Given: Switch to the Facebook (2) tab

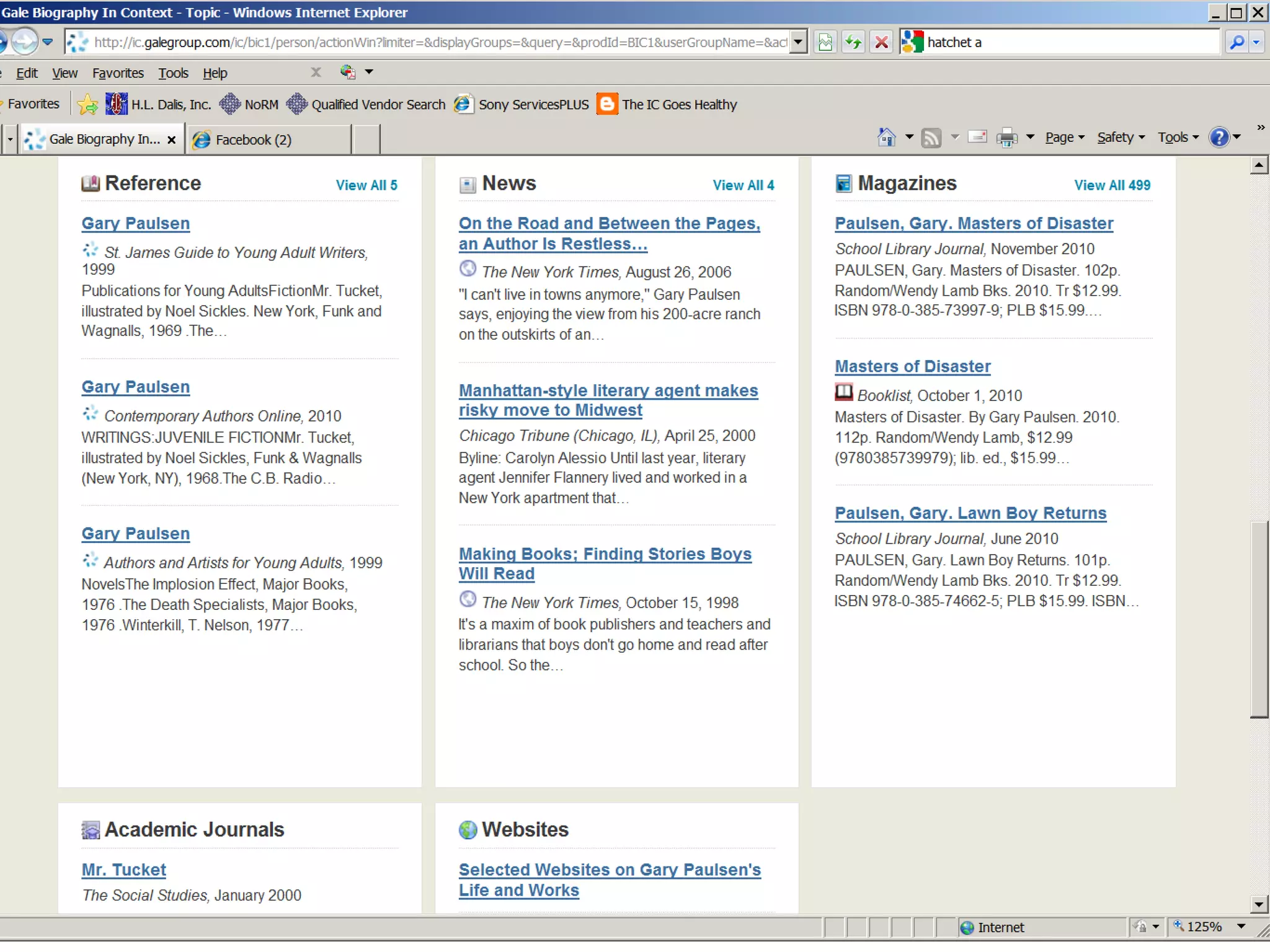Looking at the screenshot, I should [253, 139].
